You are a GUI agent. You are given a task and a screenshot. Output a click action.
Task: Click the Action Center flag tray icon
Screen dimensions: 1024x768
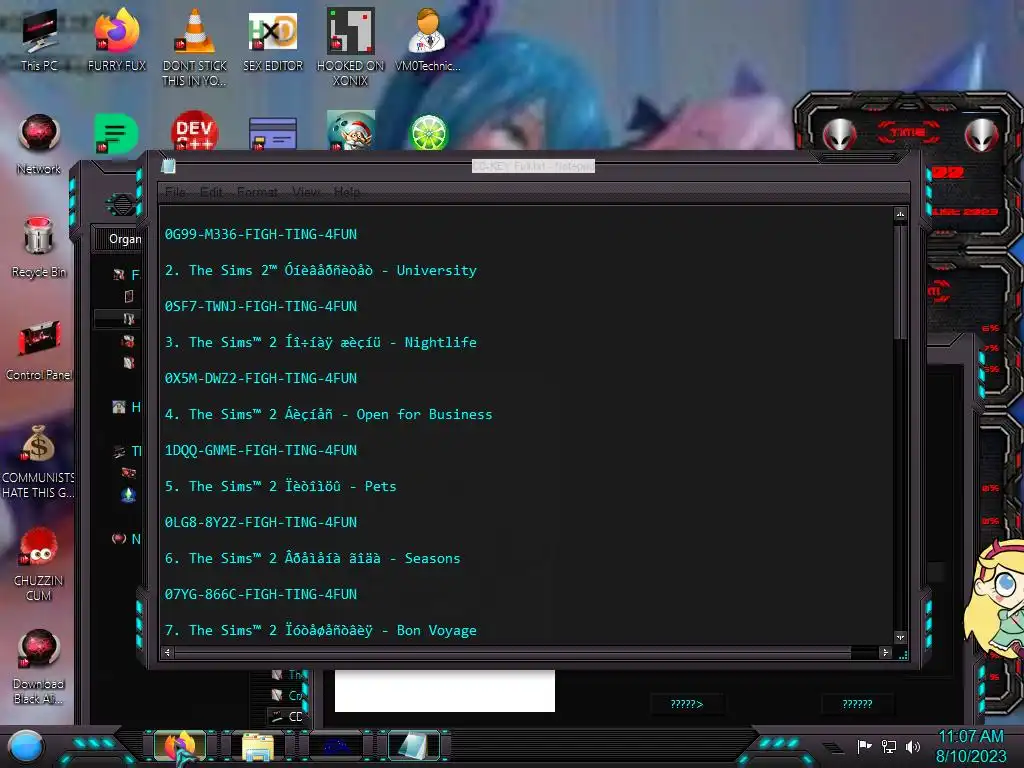(865, 746)
